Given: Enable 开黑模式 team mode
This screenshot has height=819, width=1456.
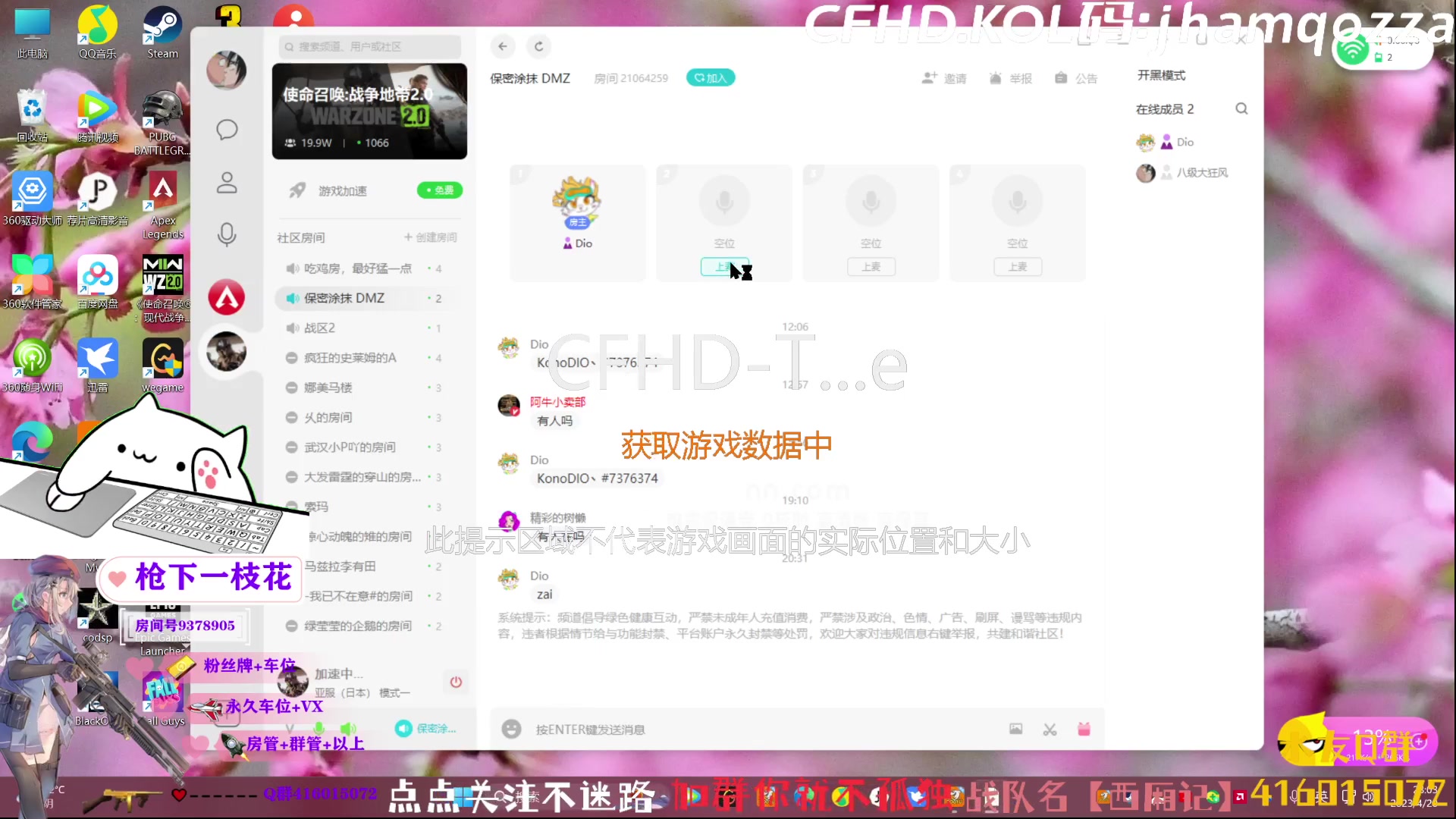Looking at the screenshot, I should [x=1161, y=75].
